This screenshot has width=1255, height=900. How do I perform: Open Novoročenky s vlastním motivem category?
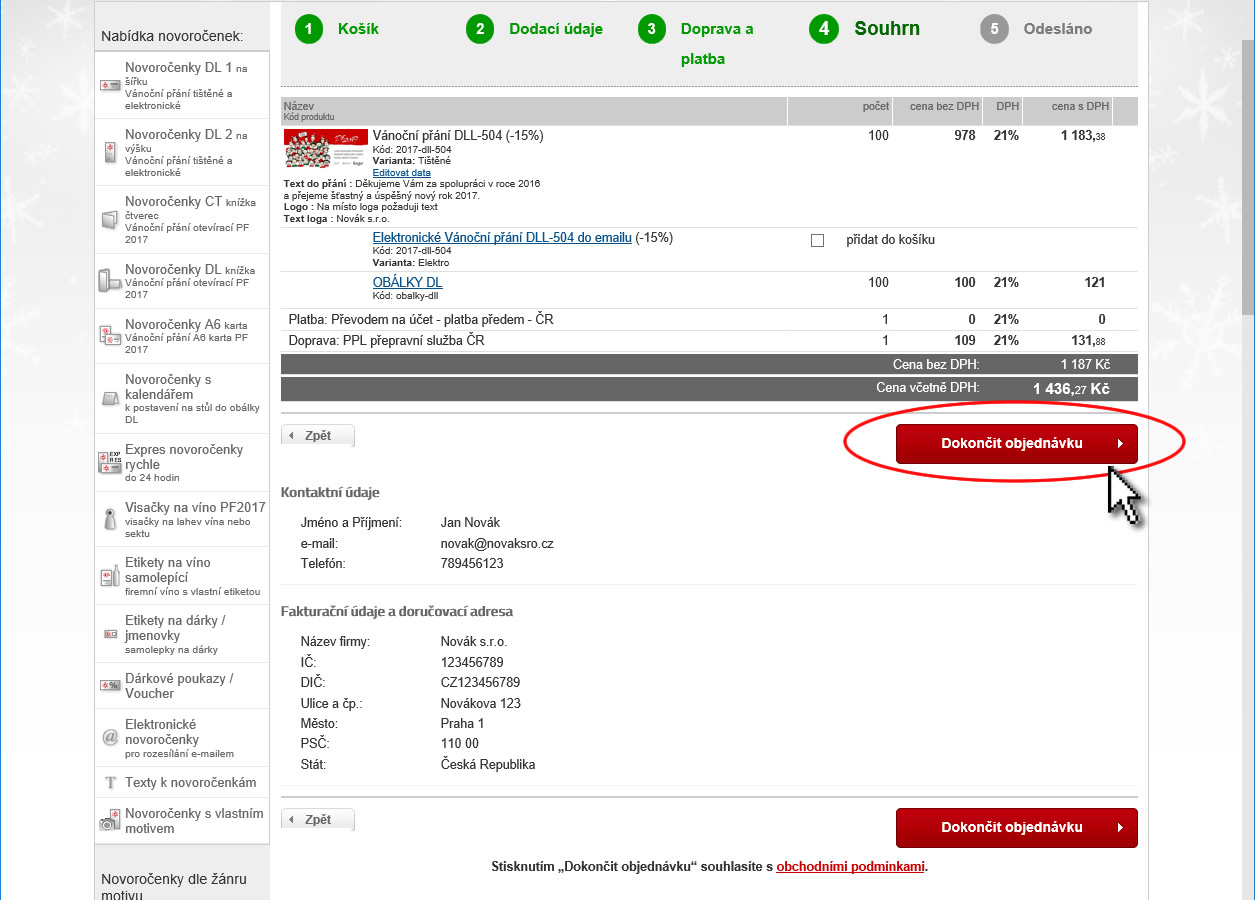(182, 821)
